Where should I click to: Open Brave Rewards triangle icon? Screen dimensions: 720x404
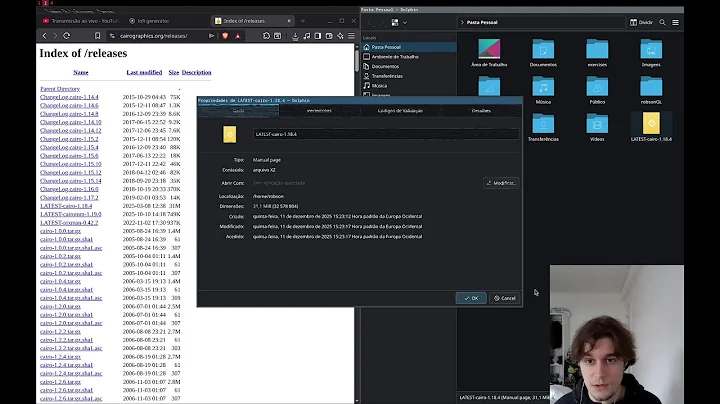click(238, 36)
